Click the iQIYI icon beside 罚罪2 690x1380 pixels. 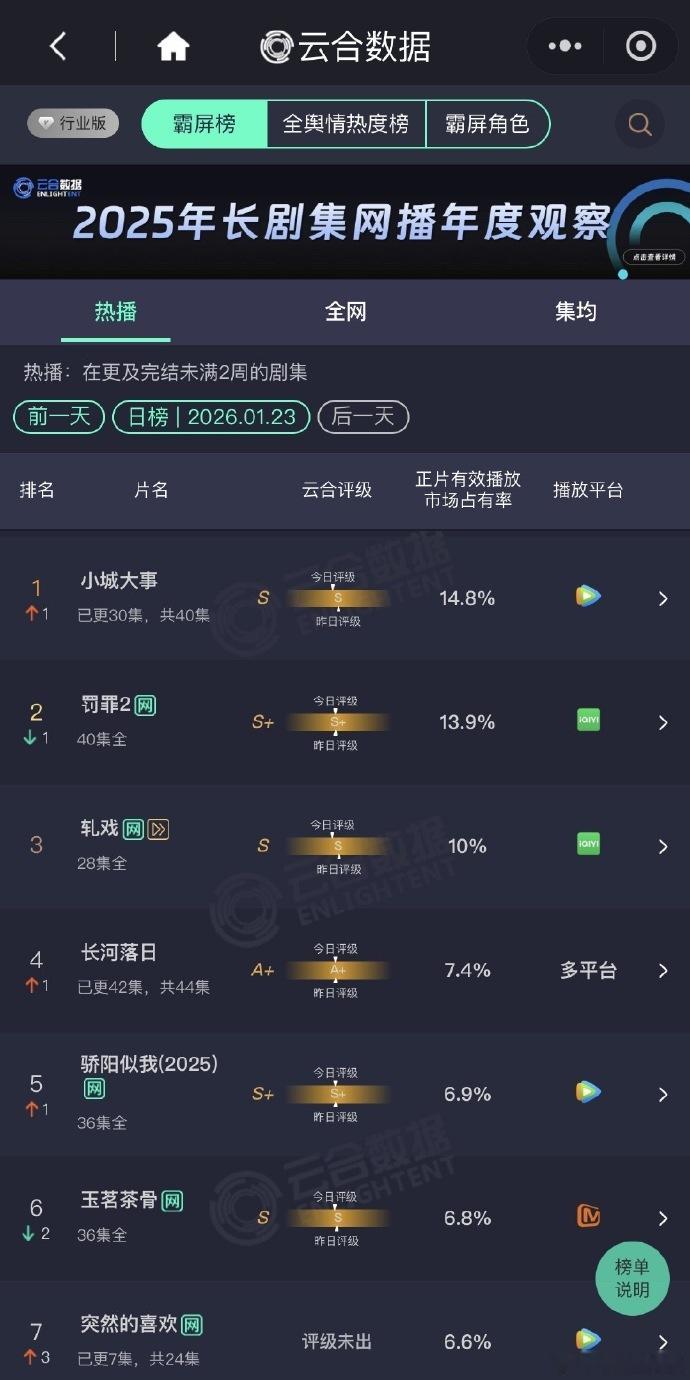pyautogui.click(x=587, y=721)
